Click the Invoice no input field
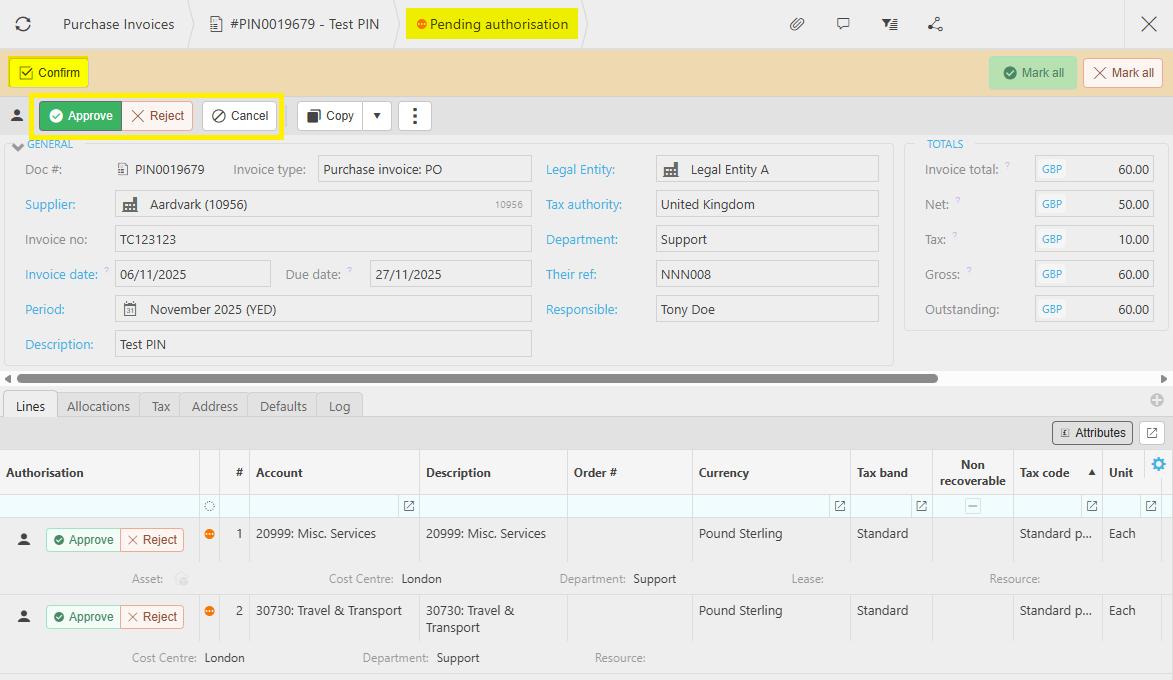Screen dimensions: 1173x680 [323, 240]
